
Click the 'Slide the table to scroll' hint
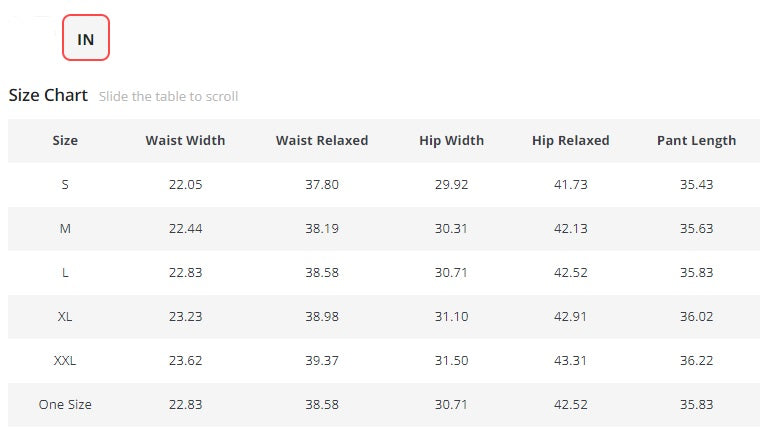click(168, 96)
